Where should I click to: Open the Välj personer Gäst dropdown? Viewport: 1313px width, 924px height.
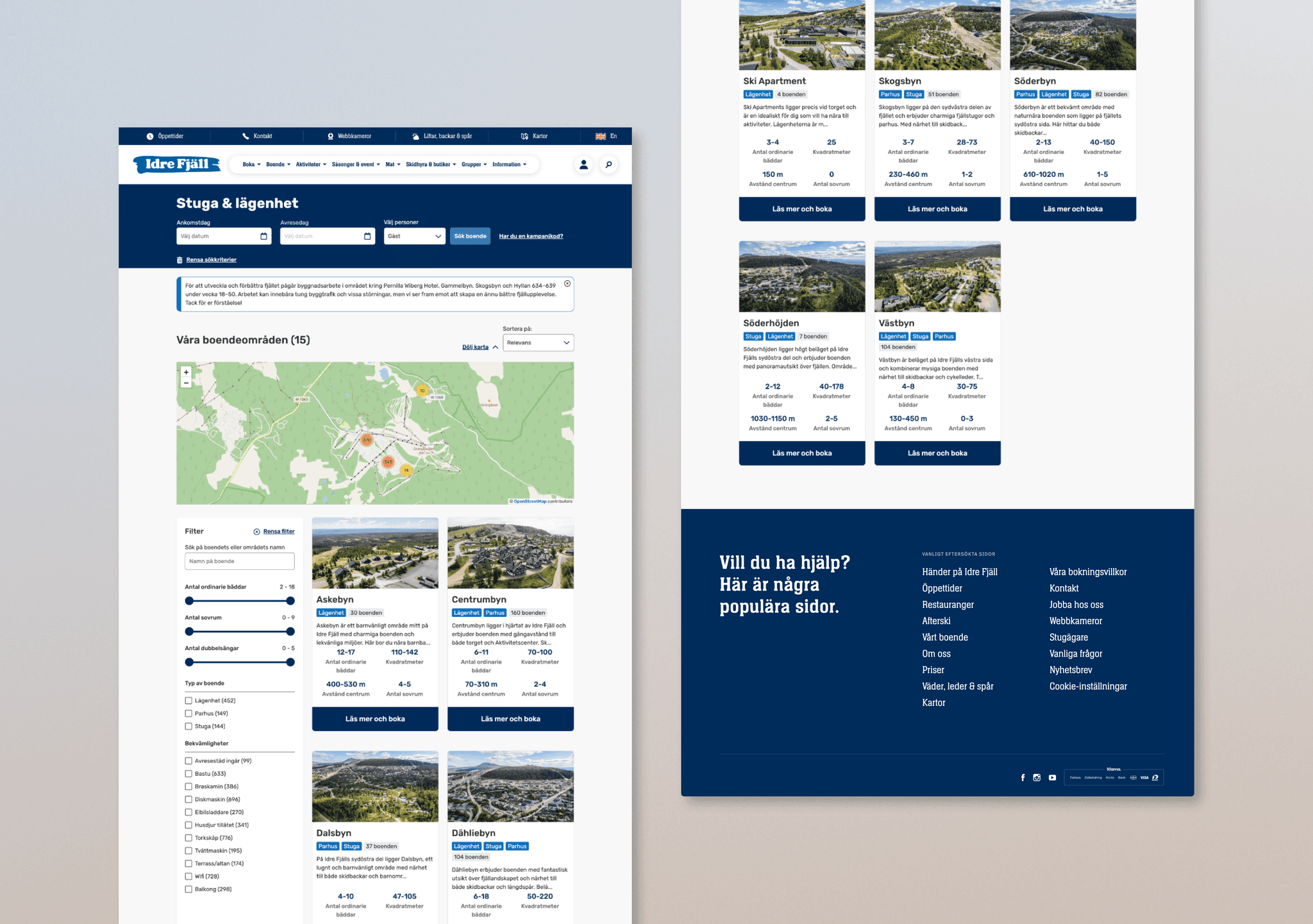(x=414, y=236)
